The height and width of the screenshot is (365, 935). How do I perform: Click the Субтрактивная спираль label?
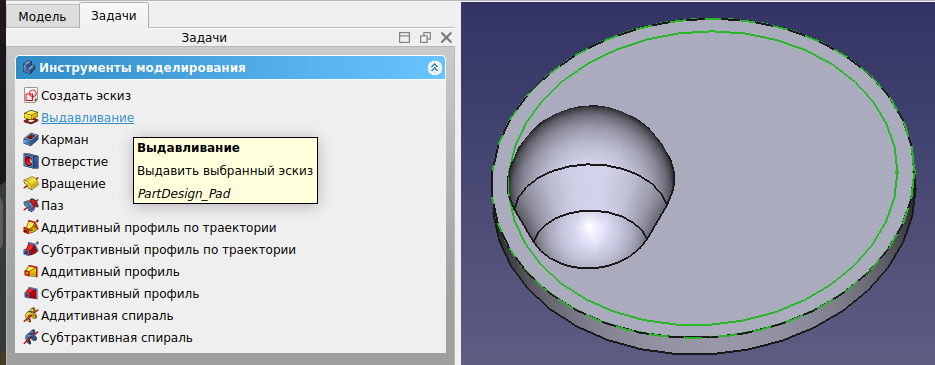[117, 338]
